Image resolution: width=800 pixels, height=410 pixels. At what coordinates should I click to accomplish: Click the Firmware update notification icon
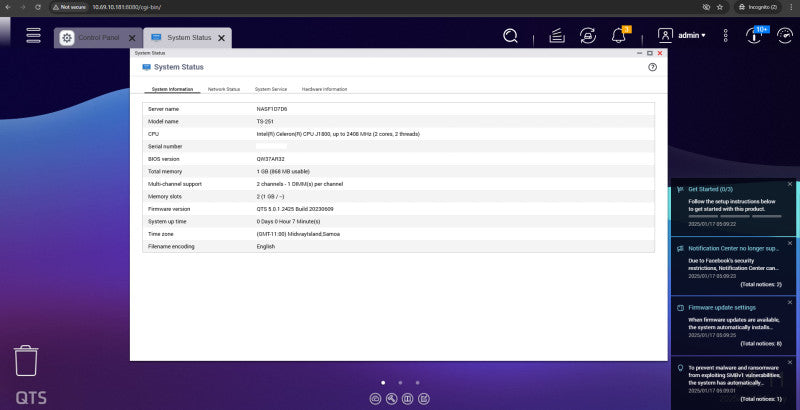tap(680, 308)
